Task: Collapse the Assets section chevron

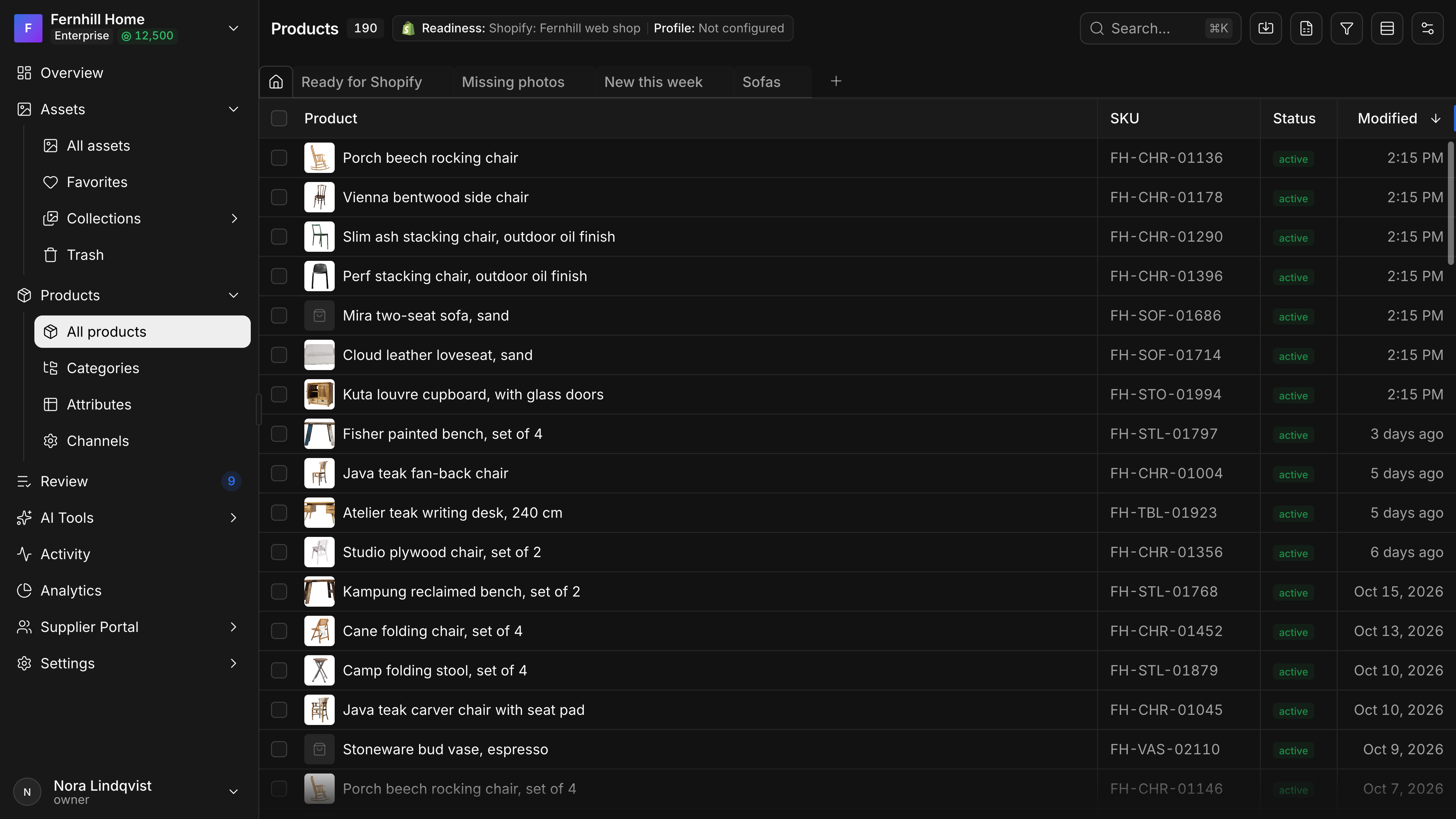Action: (234, 109)
